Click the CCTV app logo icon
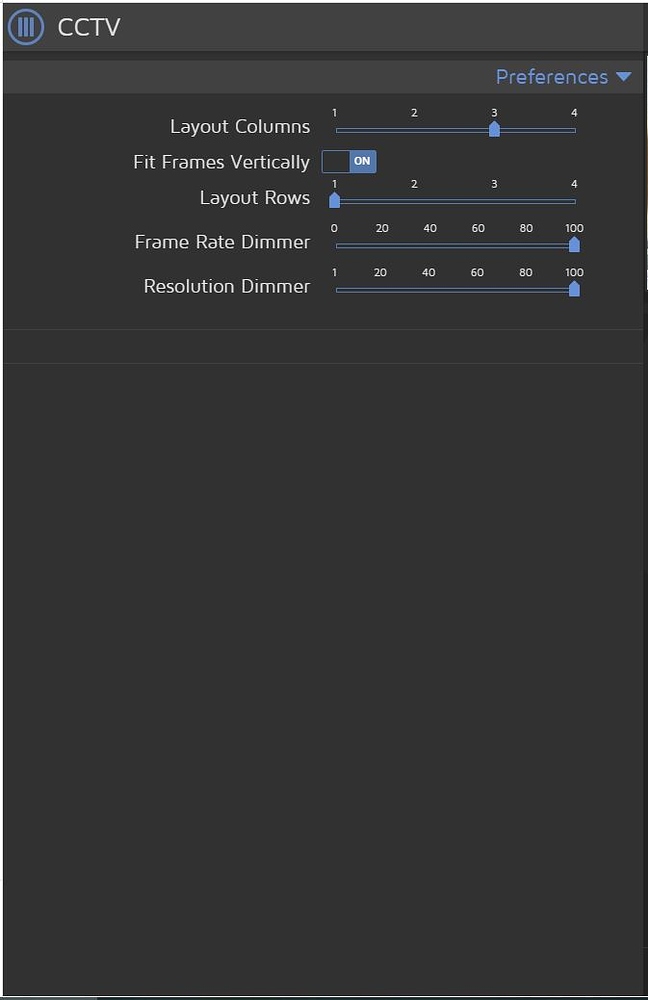The height and width of the screenshot is (1000, 648). 25,27
